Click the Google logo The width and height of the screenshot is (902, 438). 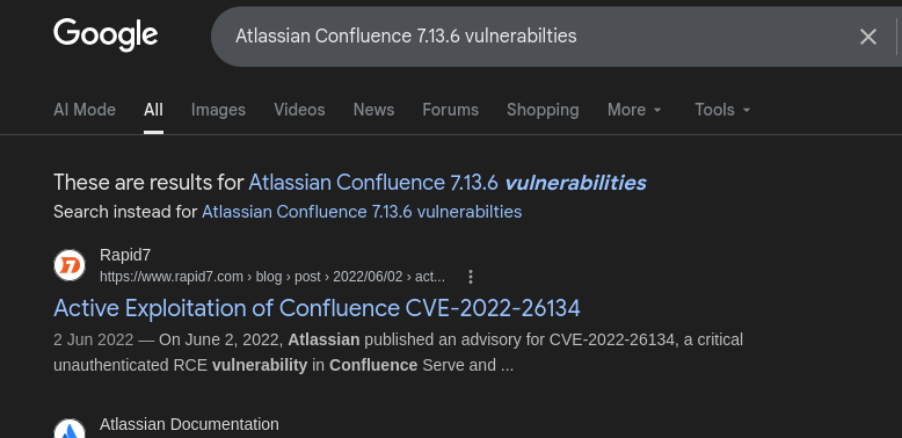tap(105, 35)
